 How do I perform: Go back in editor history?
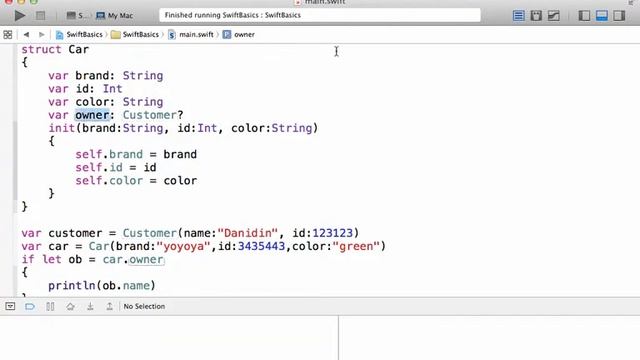(x=26, y=35)
